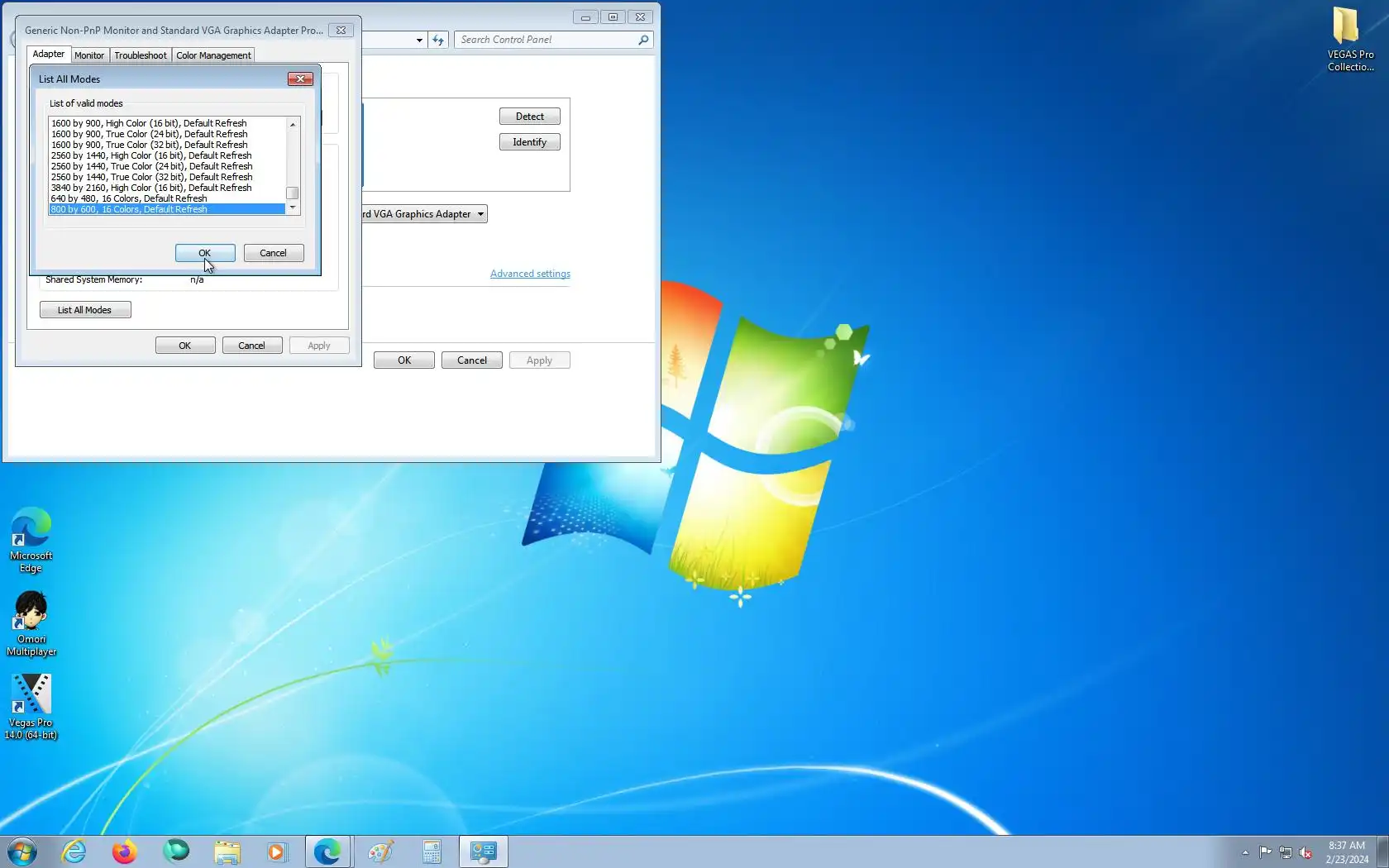This screenshot has width=1389, height=868.
Task: Click the refresh button beside the address bar
Action: 438,40
